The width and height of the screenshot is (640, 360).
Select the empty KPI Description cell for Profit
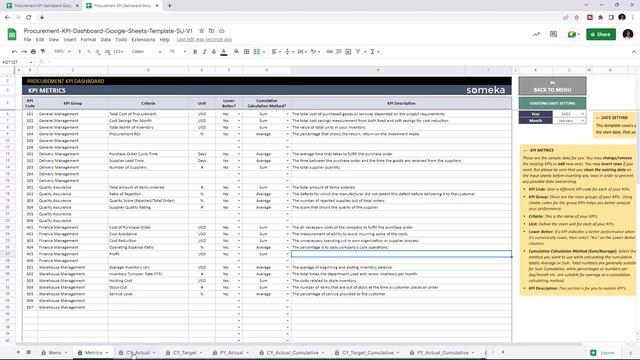(x=401, y=254)
